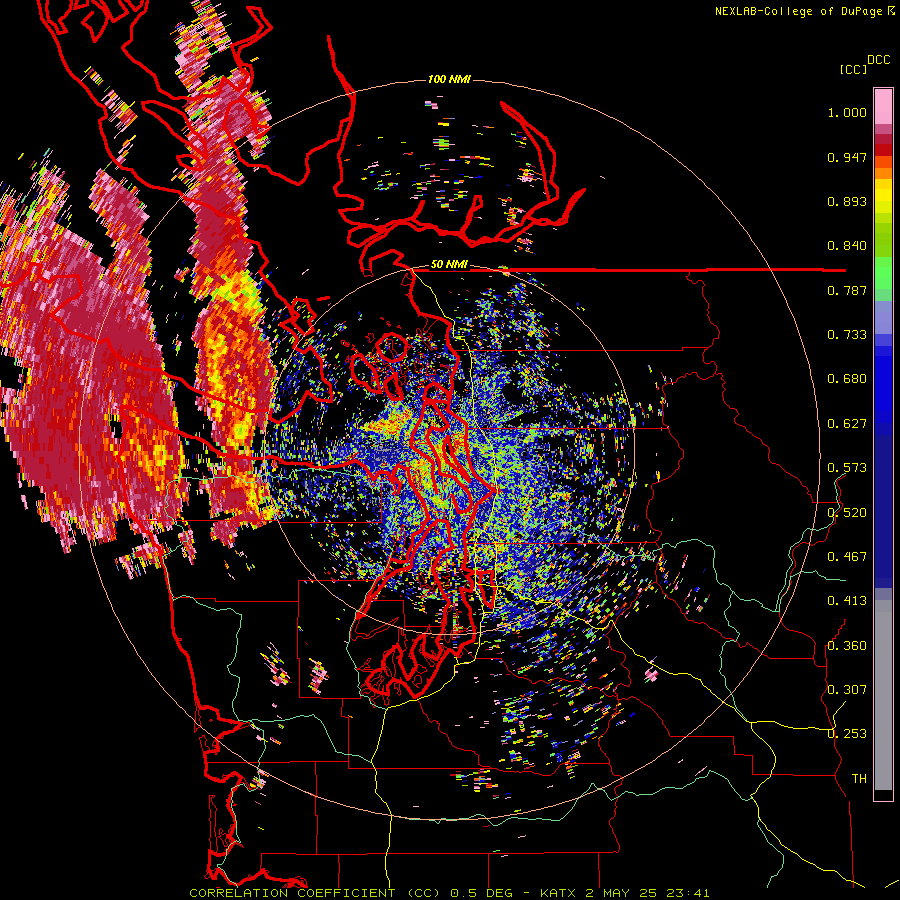Click the DCC label above the color scale
This screenshot has width=900, height=900.
pos(878,60)
